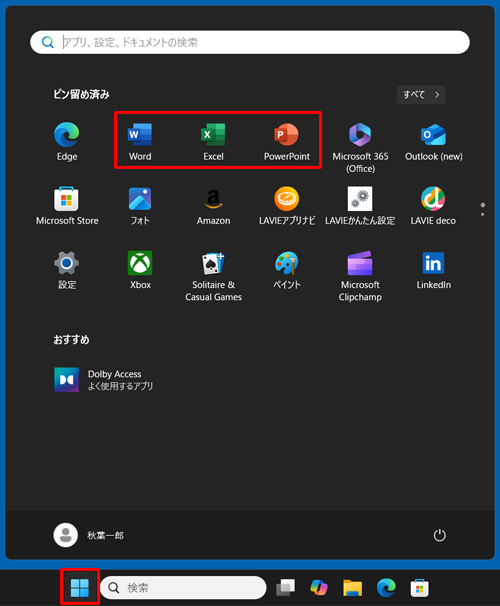500x606 pixels.
Task: Open recommended Dolby Access item
Action: [x=104, y=380]
